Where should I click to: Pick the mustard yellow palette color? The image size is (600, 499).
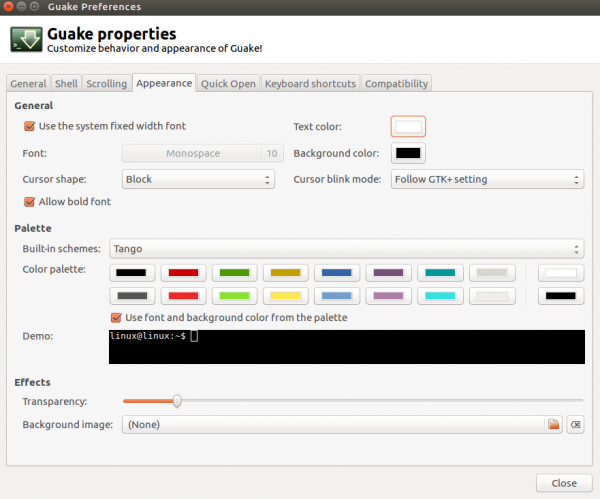pos(285,273)
